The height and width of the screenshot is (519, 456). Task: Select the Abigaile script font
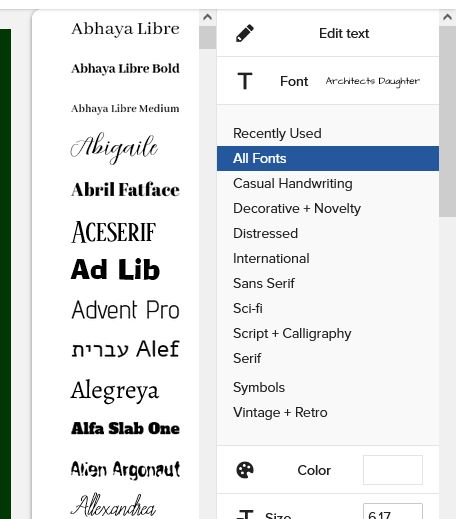coord(114,148)
